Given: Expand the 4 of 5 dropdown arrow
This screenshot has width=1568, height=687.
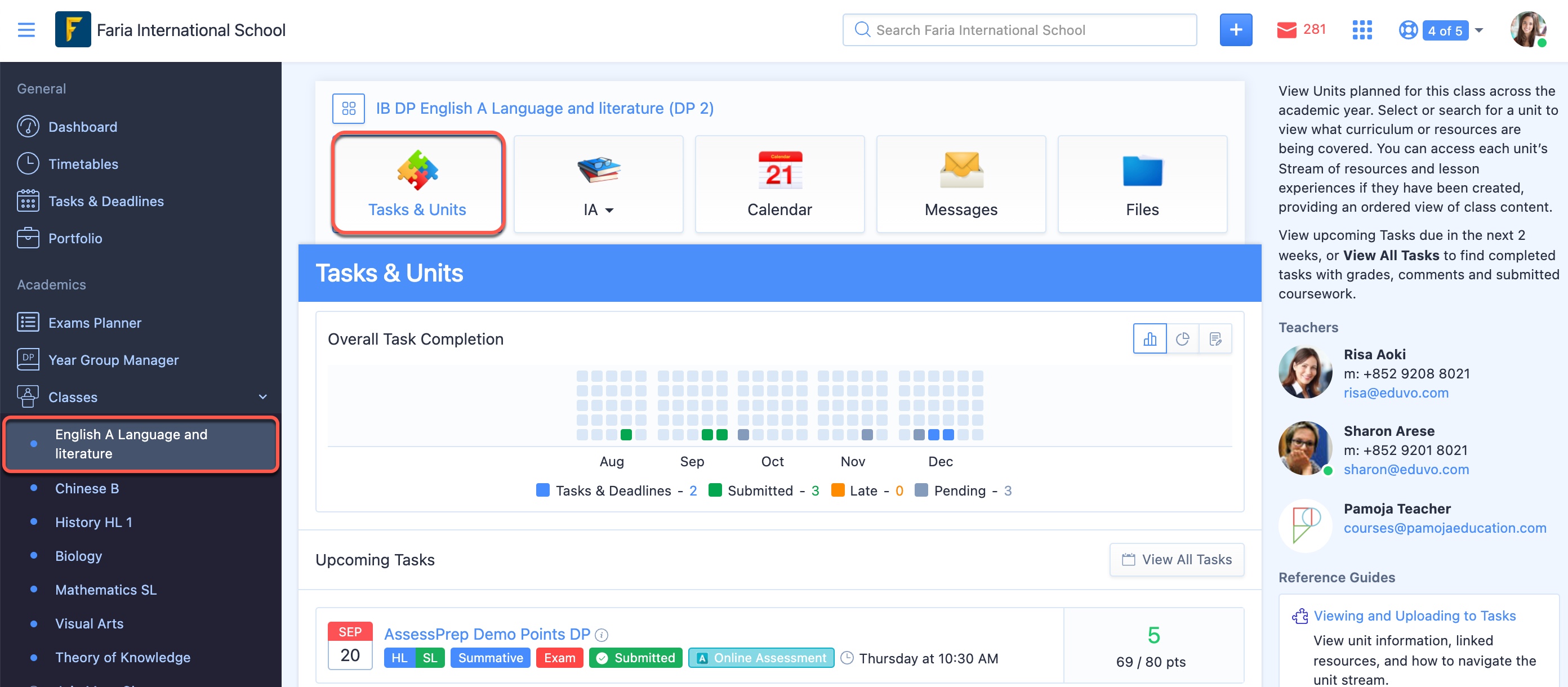Looking at the screenshot, I should point(1478,30).
